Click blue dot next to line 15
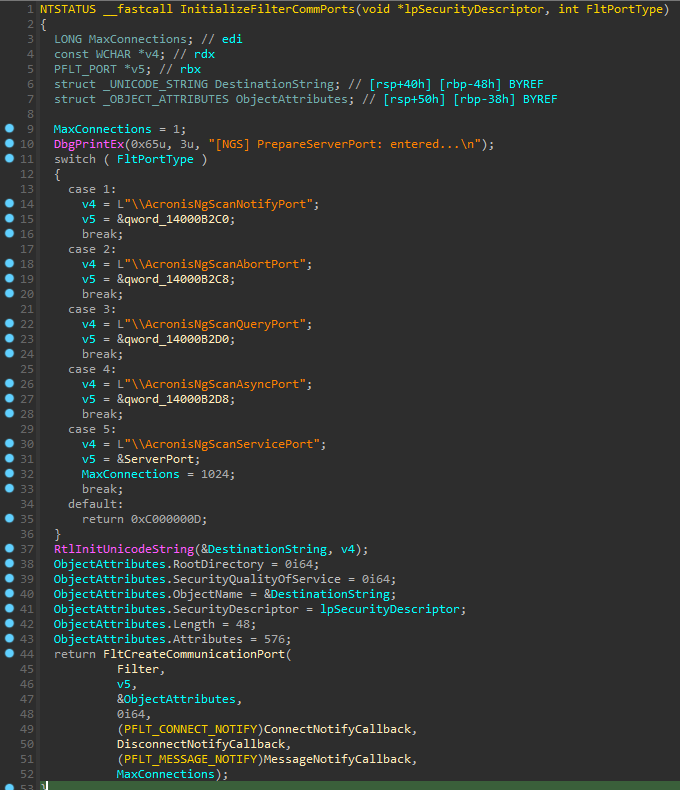 pos(9,218)
